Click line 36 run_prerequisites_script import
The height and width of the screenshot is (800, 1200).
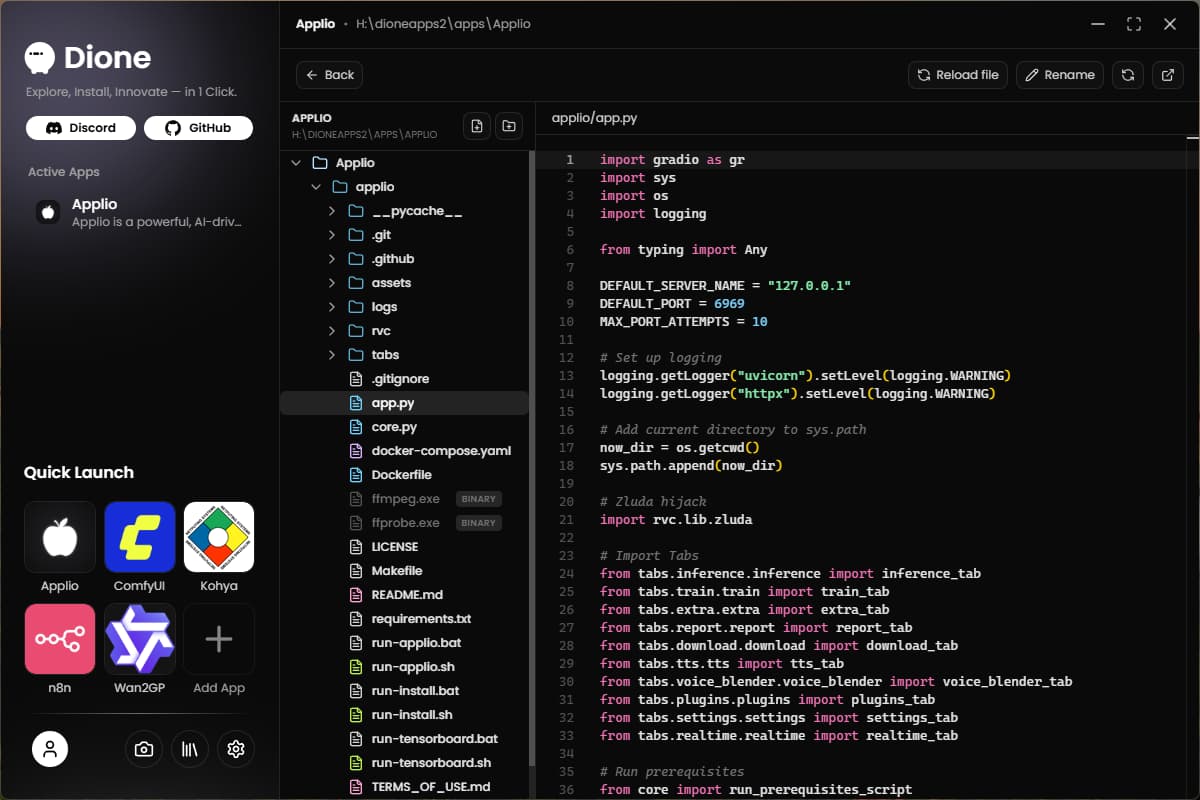point(756,790)
